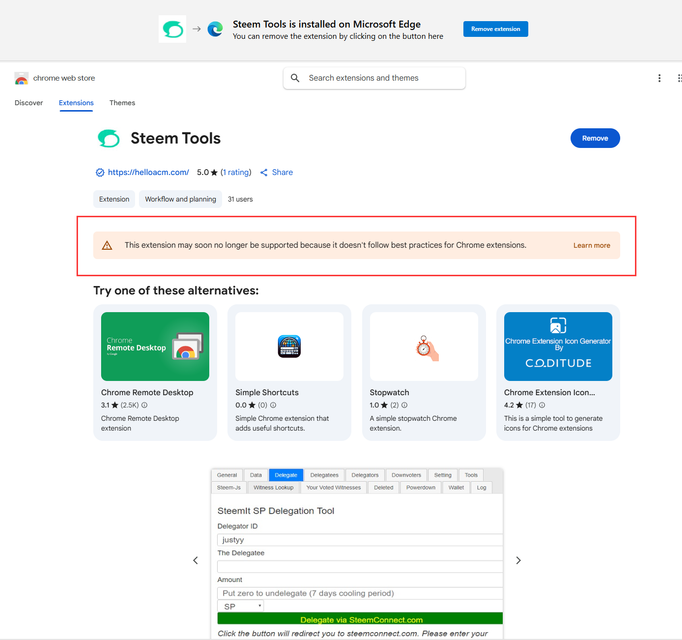The width and height of the screenshot is (682, 640).
Task: Click the Steem Tools logo beside title
Action: 108,138
